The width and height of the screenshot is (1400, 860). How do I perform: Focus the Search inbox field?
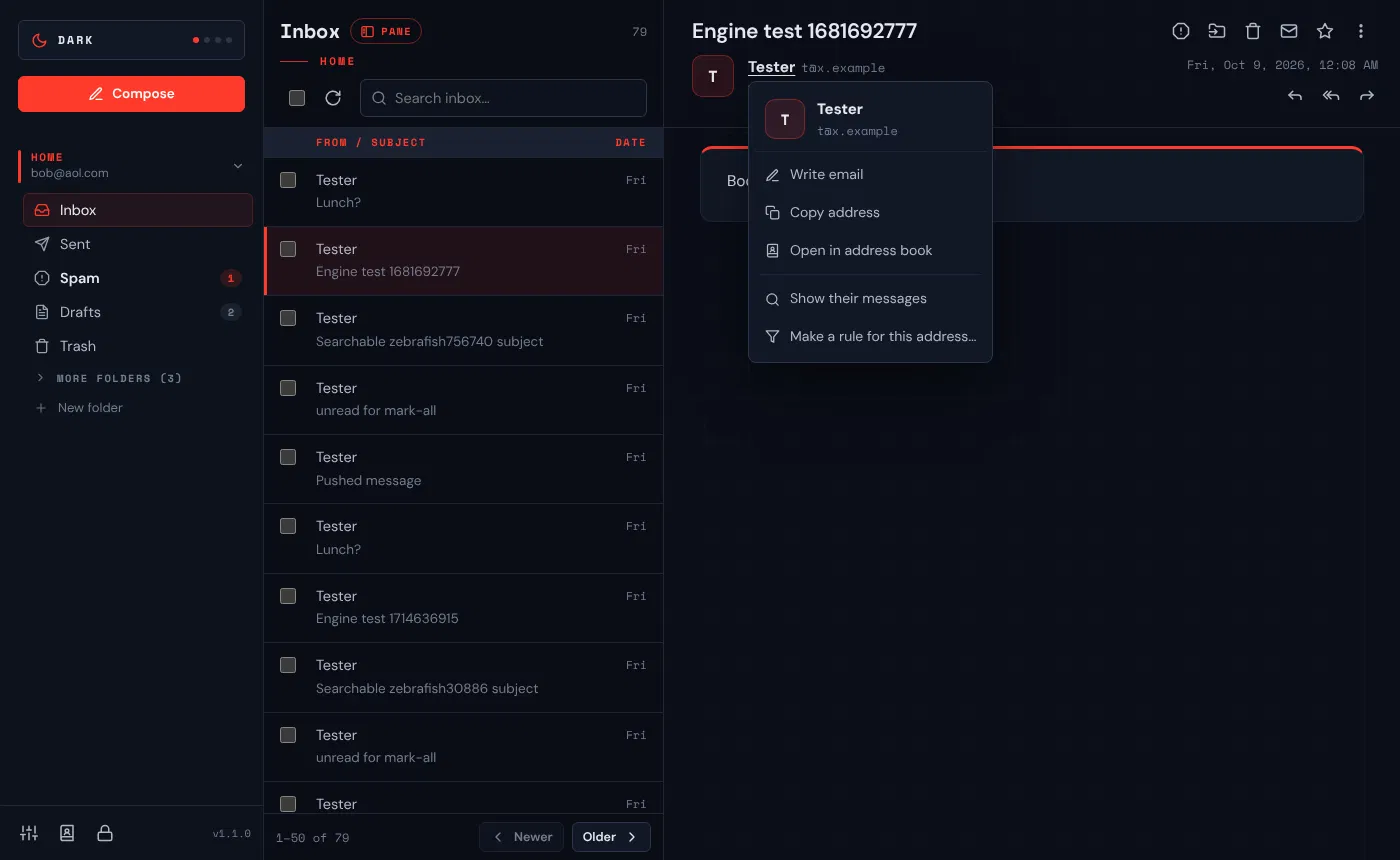point(503,98)
